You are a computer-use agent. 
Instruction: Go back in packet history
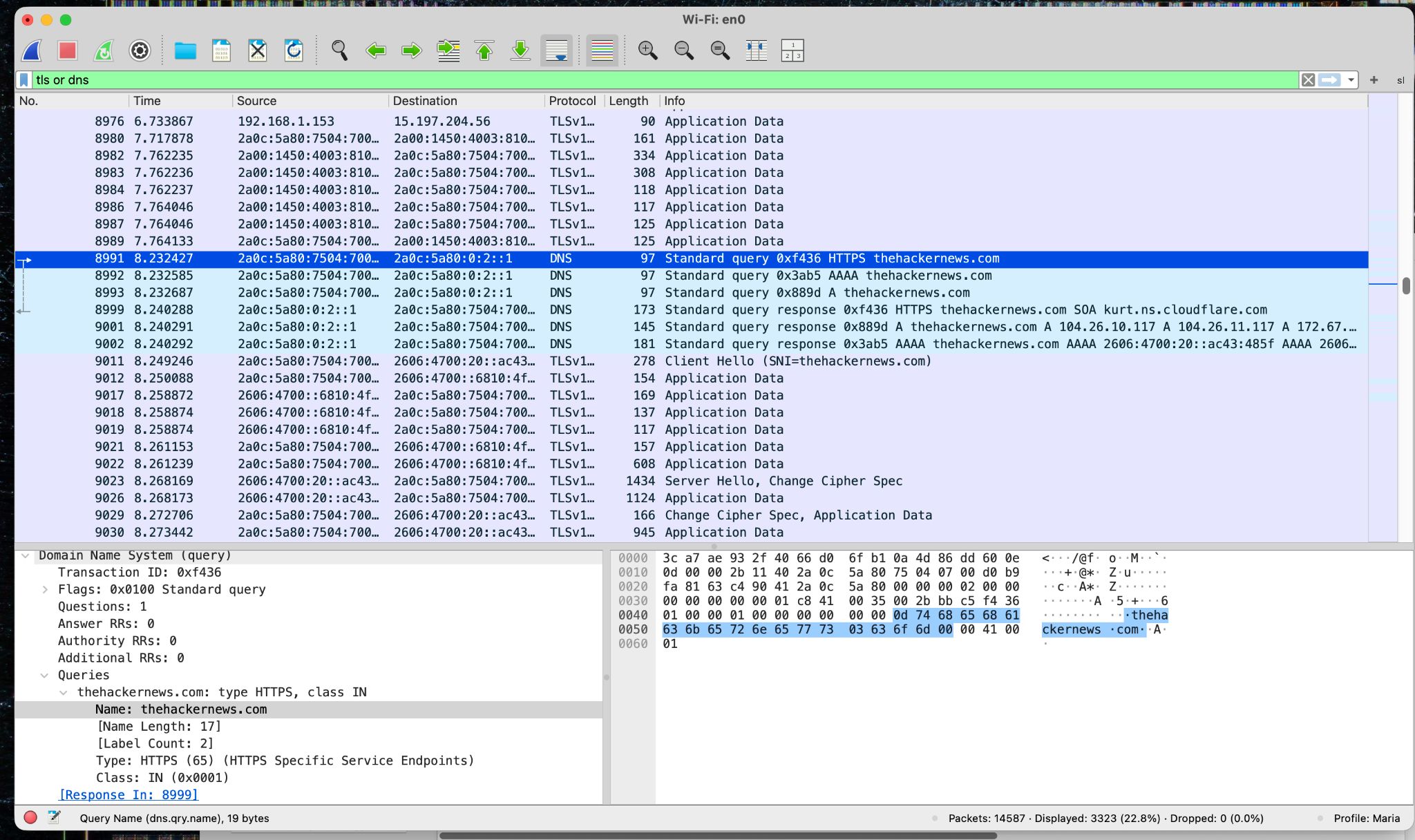click(376, 50)
